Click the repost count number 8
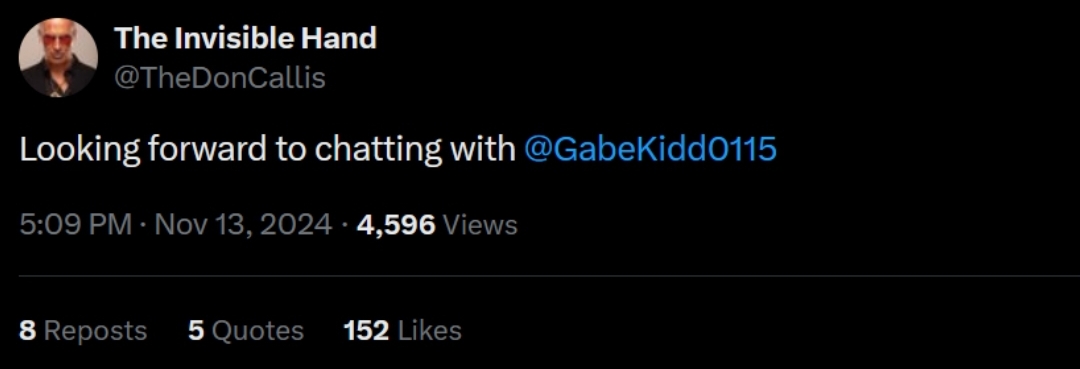The height and width of the screenshot is (369, 1080). point(27,331)
